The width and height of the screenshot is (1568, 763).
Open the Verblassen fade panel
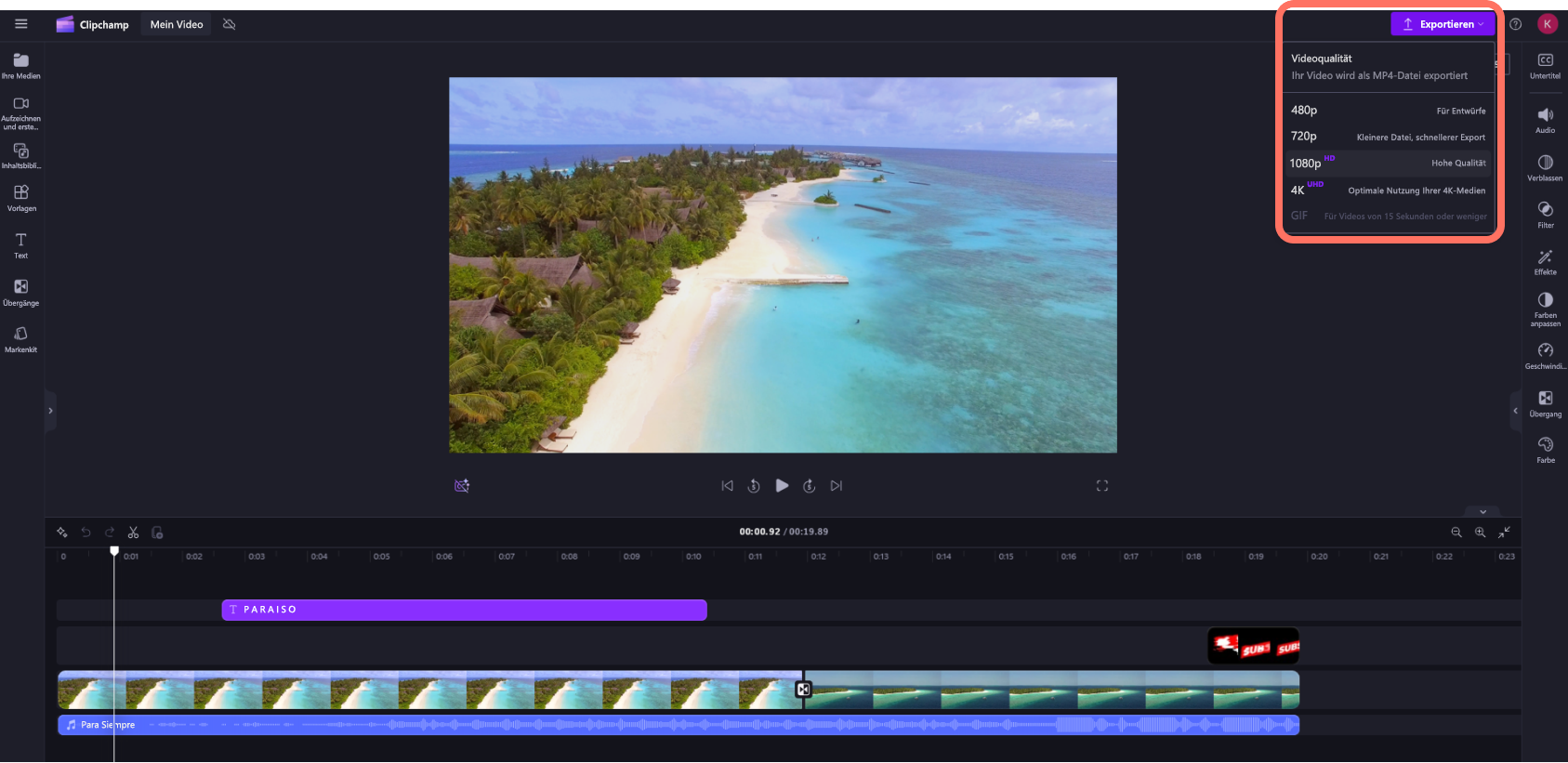point(1545,168)
